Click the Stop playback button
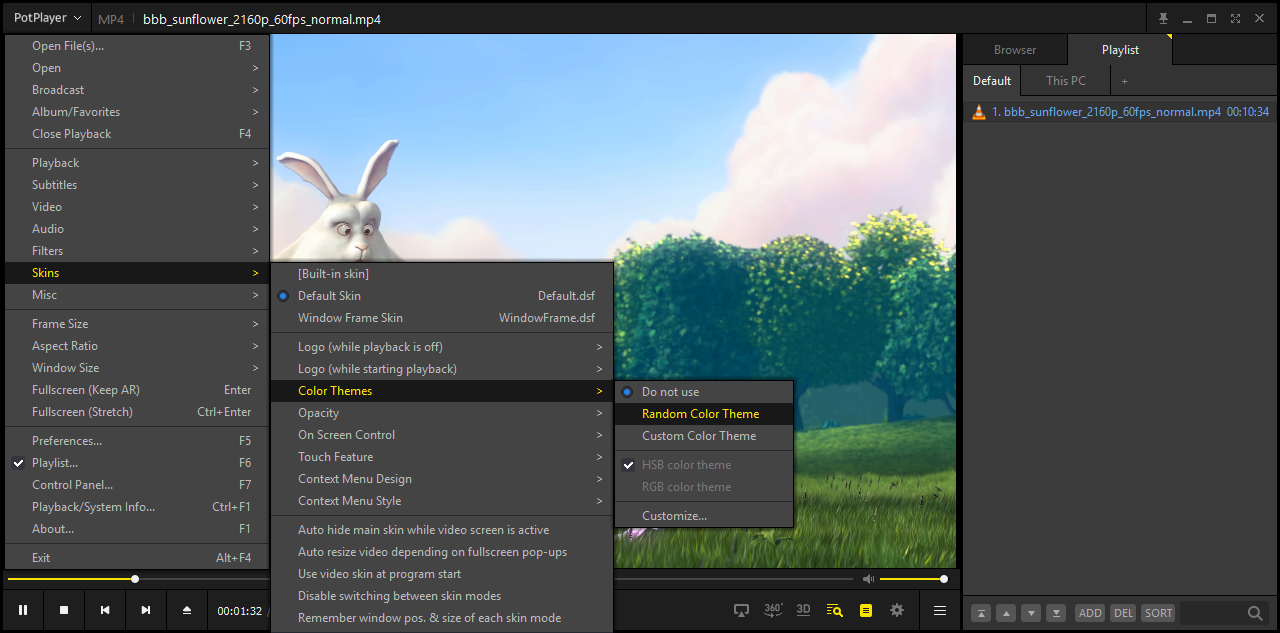This screenshot has height=633, width=1280. (64, 610)
